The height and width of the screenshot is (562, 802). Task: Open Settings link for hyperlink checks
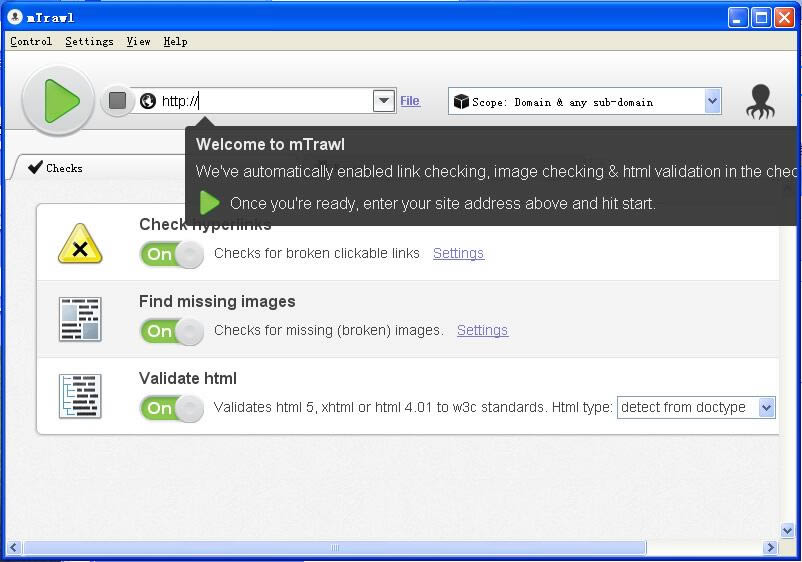tap(458, 253)
